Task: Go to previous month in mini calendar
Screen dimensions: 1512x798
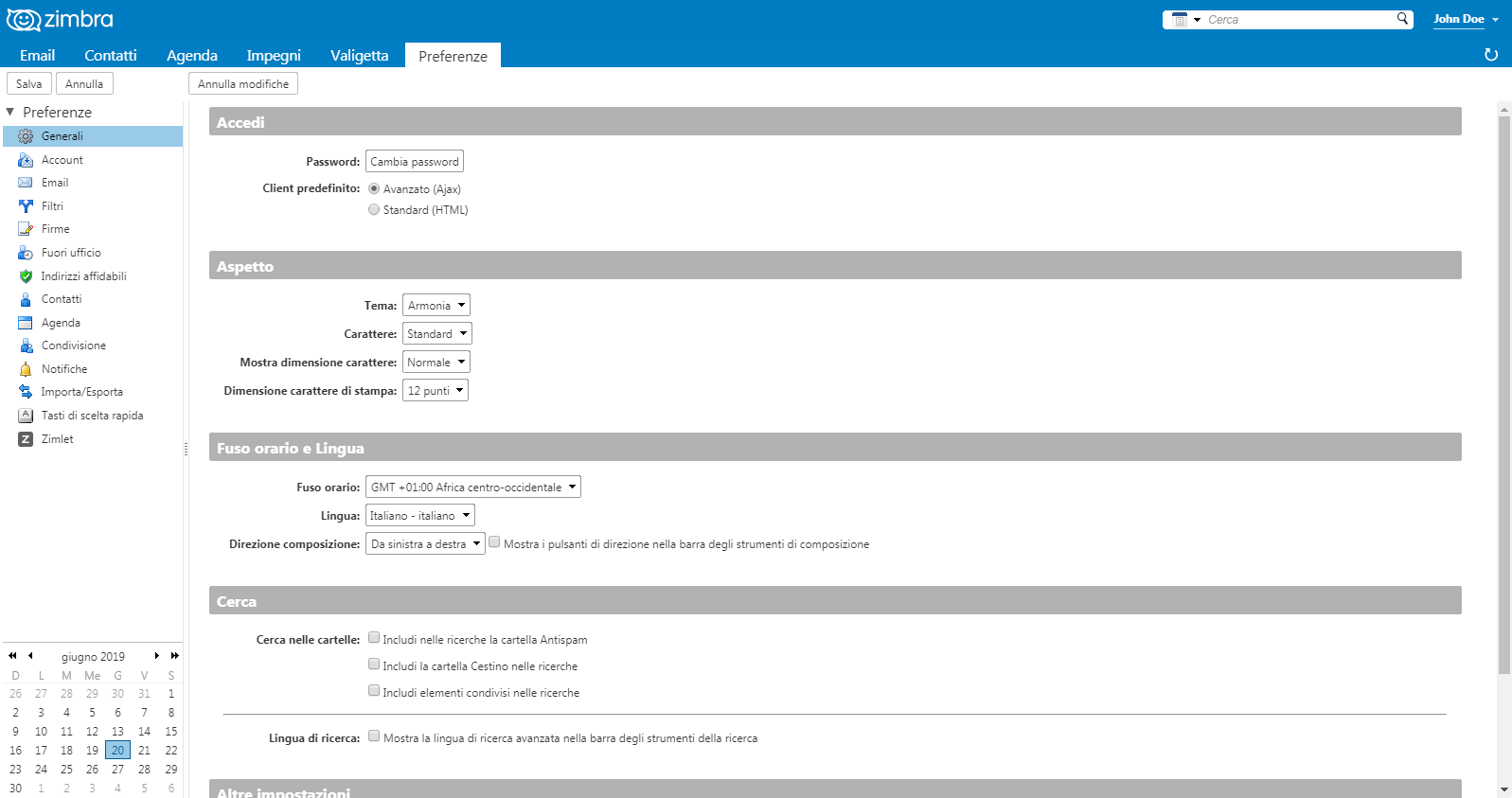Action: [30, 655]
